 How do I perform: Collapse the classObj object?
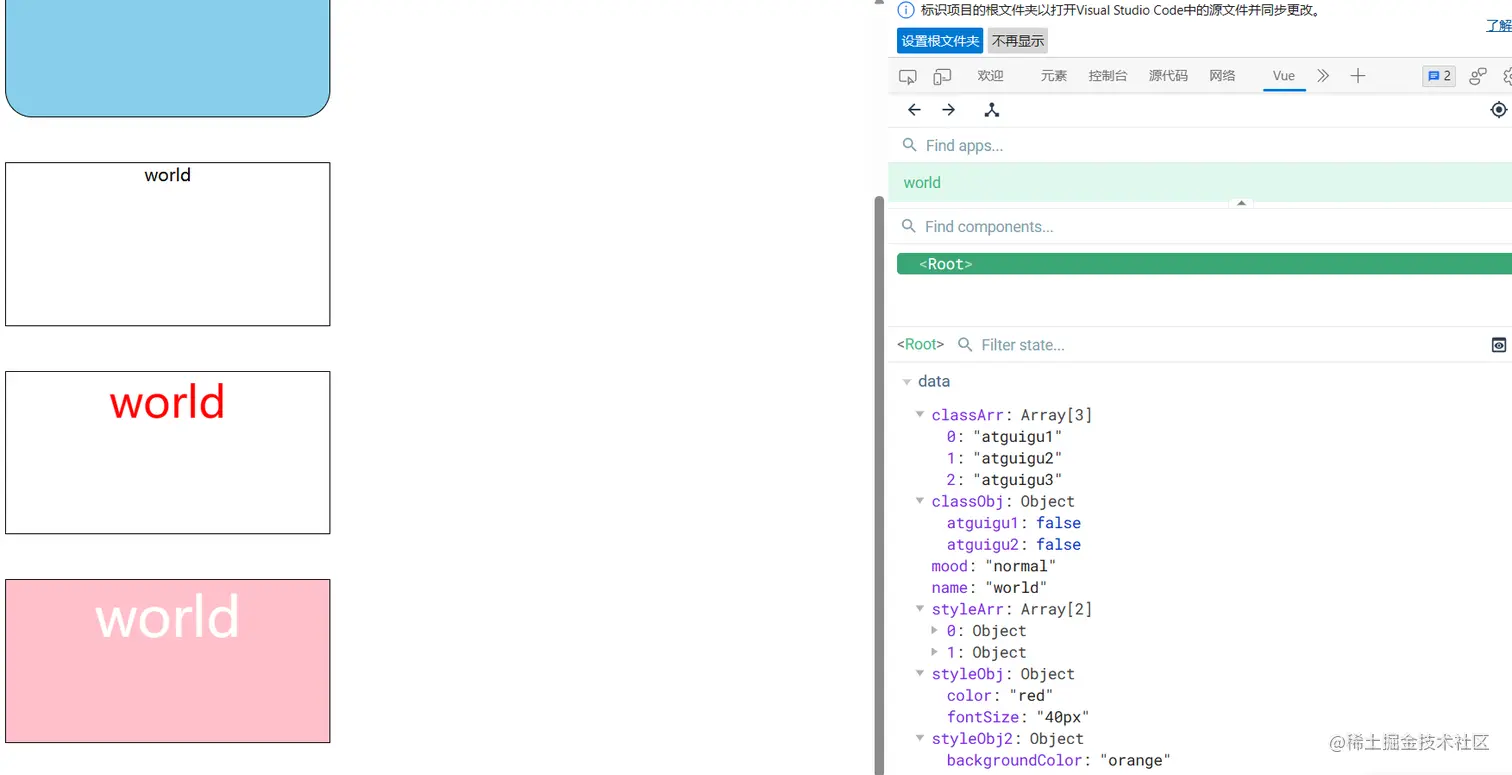[921, 502]
